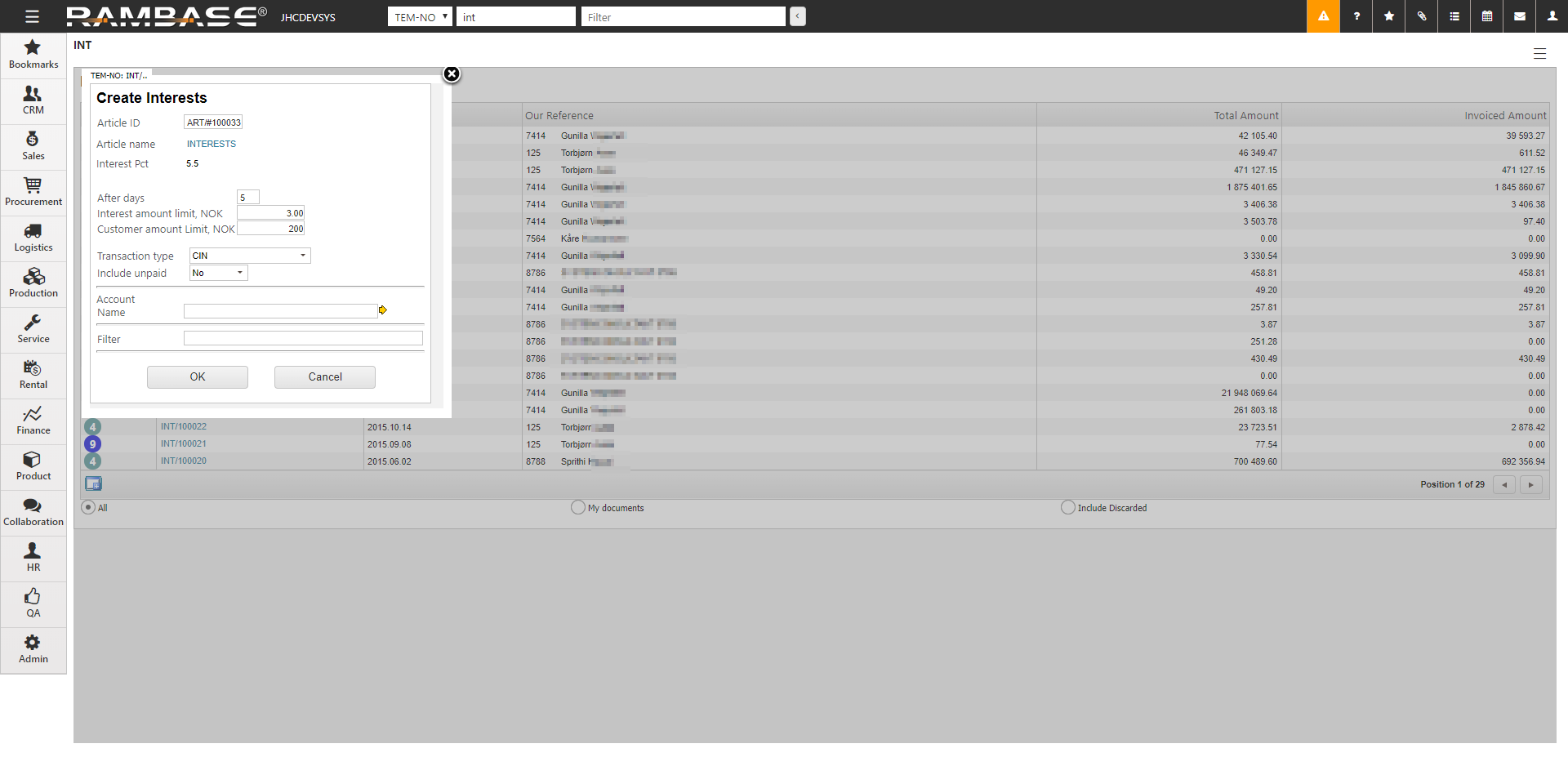This screenshot has width=1568, height=766.
Task: Open the Bookmarks sidebar module
Action: tap(33, 55)
